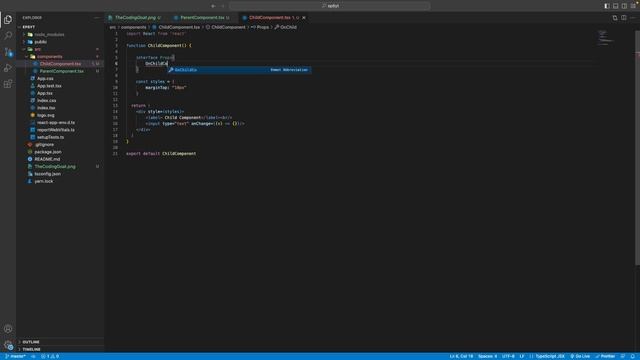Toggle bottom panel layout icon in title bar

click(x=616, y=6)
